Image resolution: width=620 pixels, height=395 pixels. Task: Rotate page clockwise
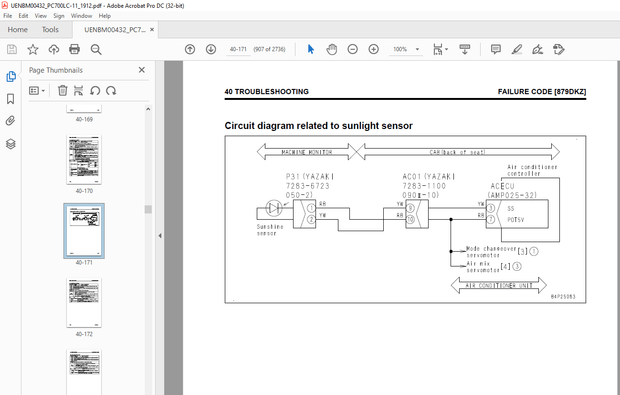[111, 91]
